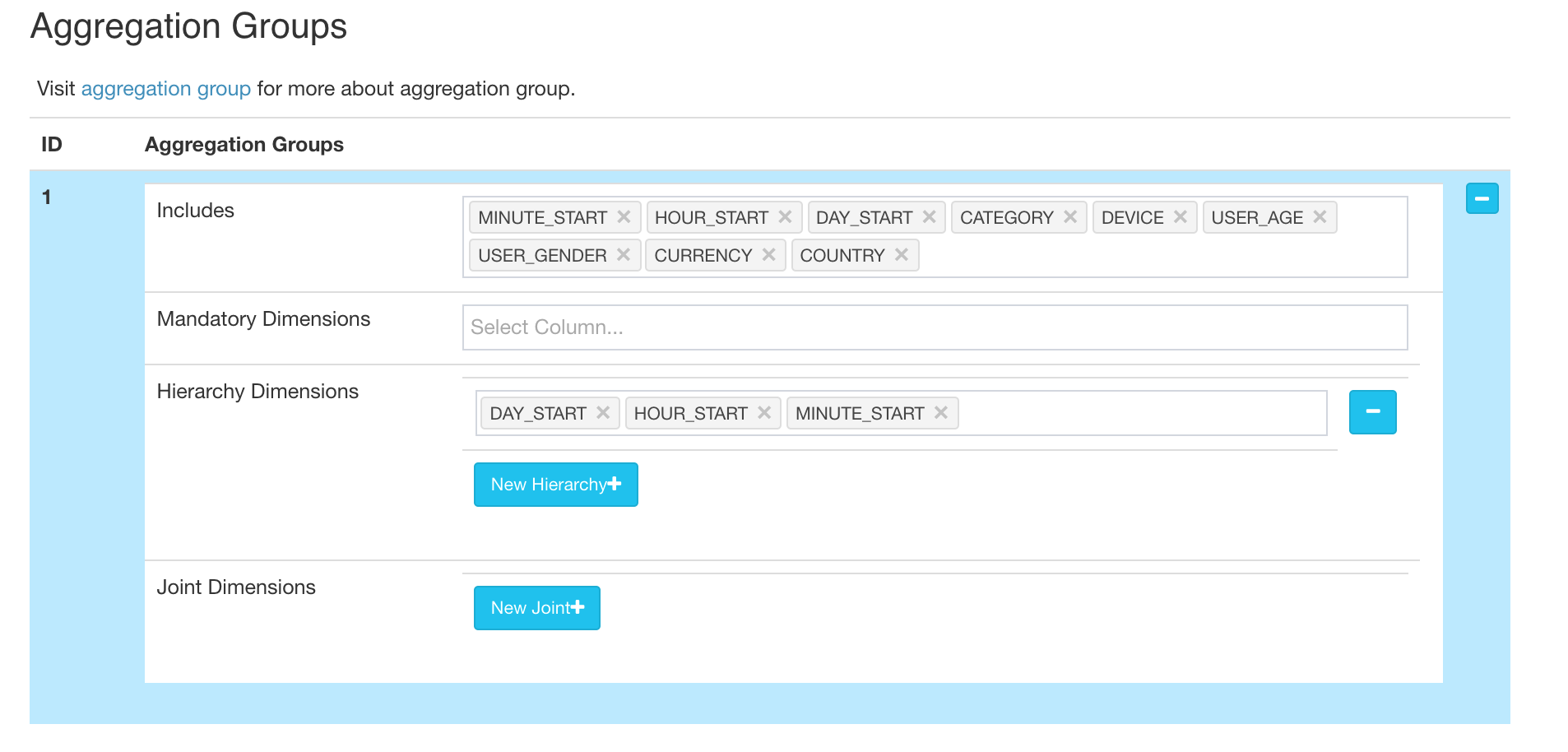This screenshot has height=752, width=1568.
Task: Remove MINUTE_START from Hierarchy Dimensions
Action: [x=941, y=413]
